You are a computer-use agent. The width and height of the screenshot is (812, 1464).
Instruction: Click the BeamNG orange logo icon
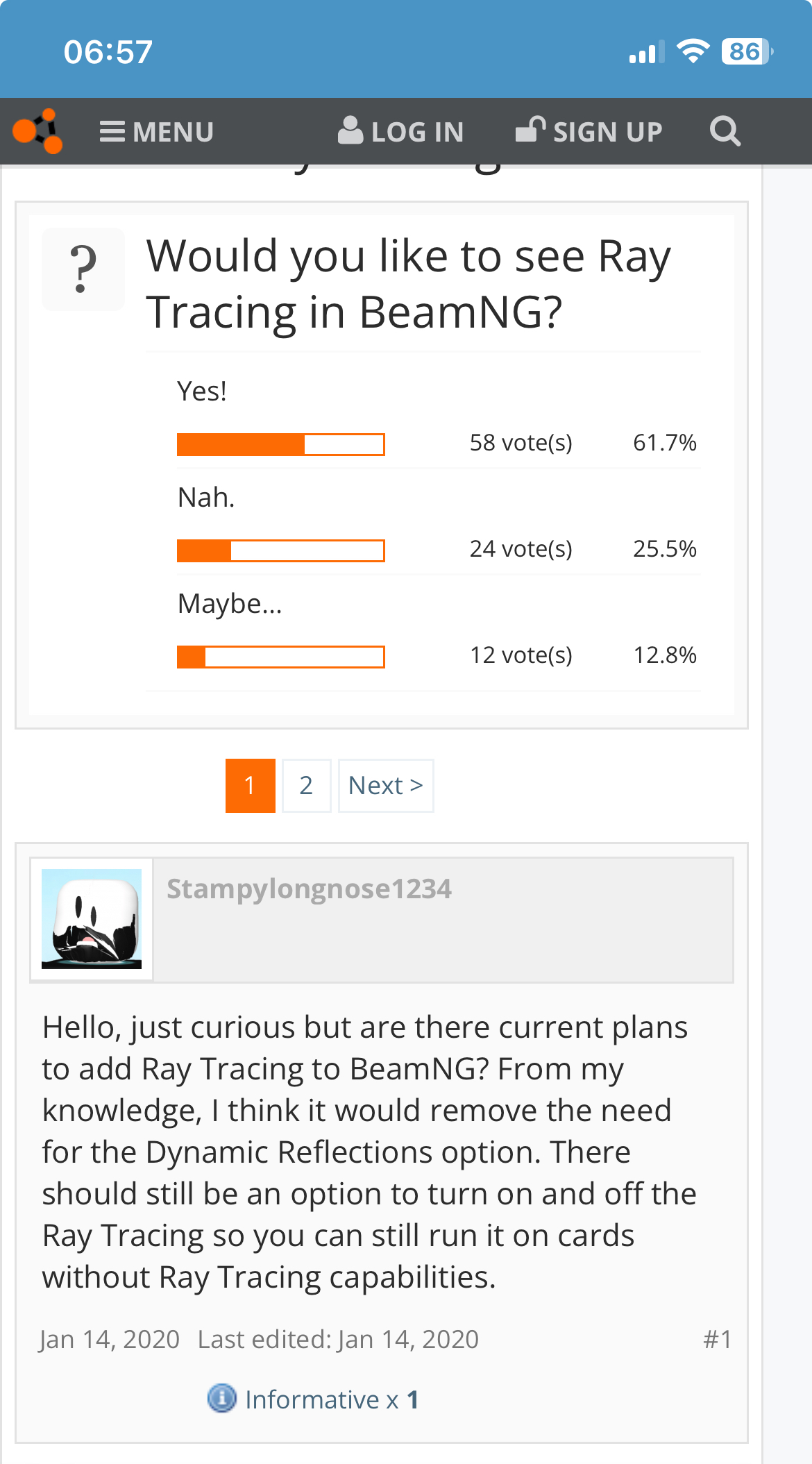pyautogui.click(x=38, y=131)
